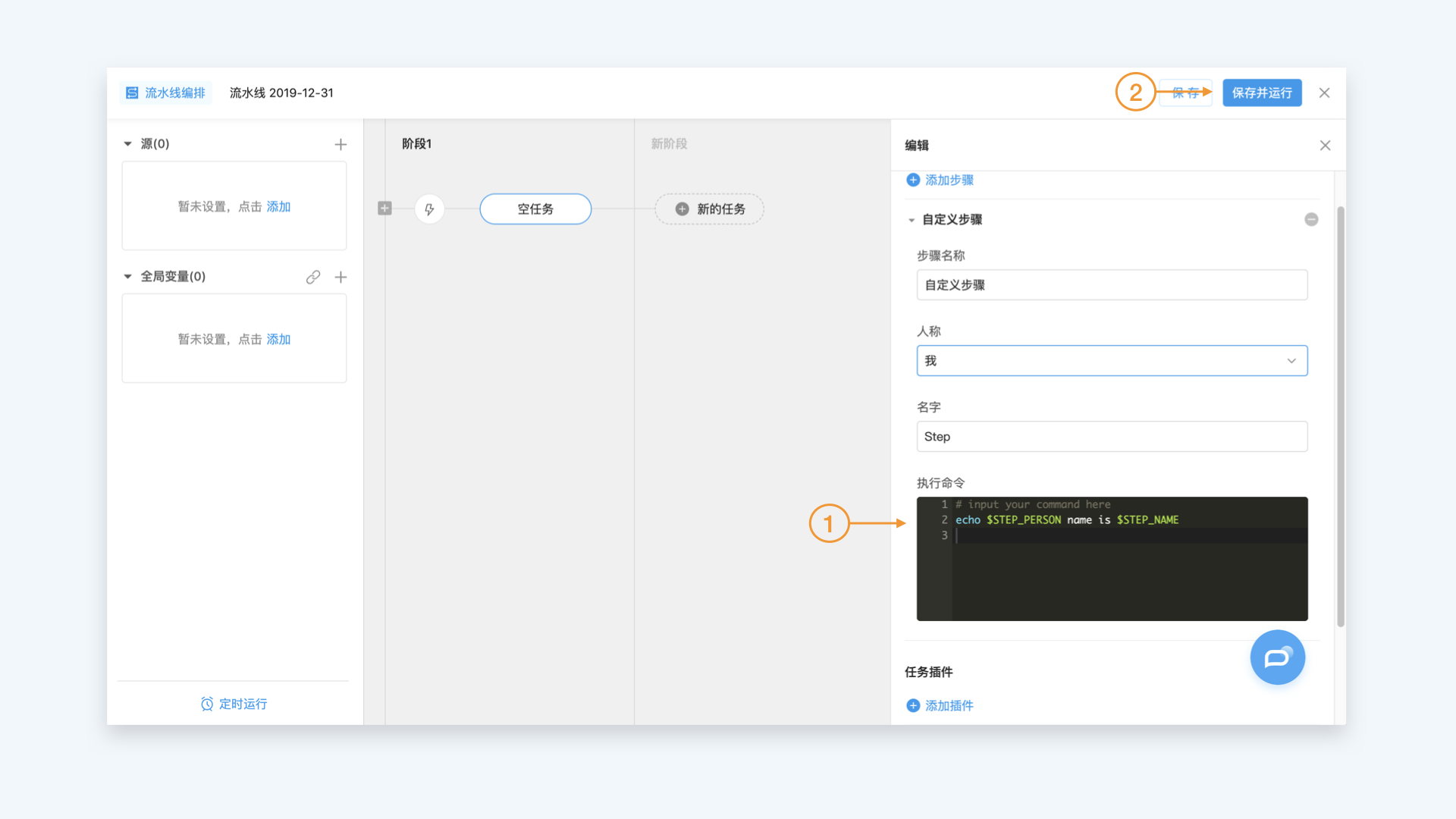The width and height of the screenshot is (1456, 819).
Task: Click 添加 link in the 全局变量 box
Action: pyautogui.click(x=278, y=339)
